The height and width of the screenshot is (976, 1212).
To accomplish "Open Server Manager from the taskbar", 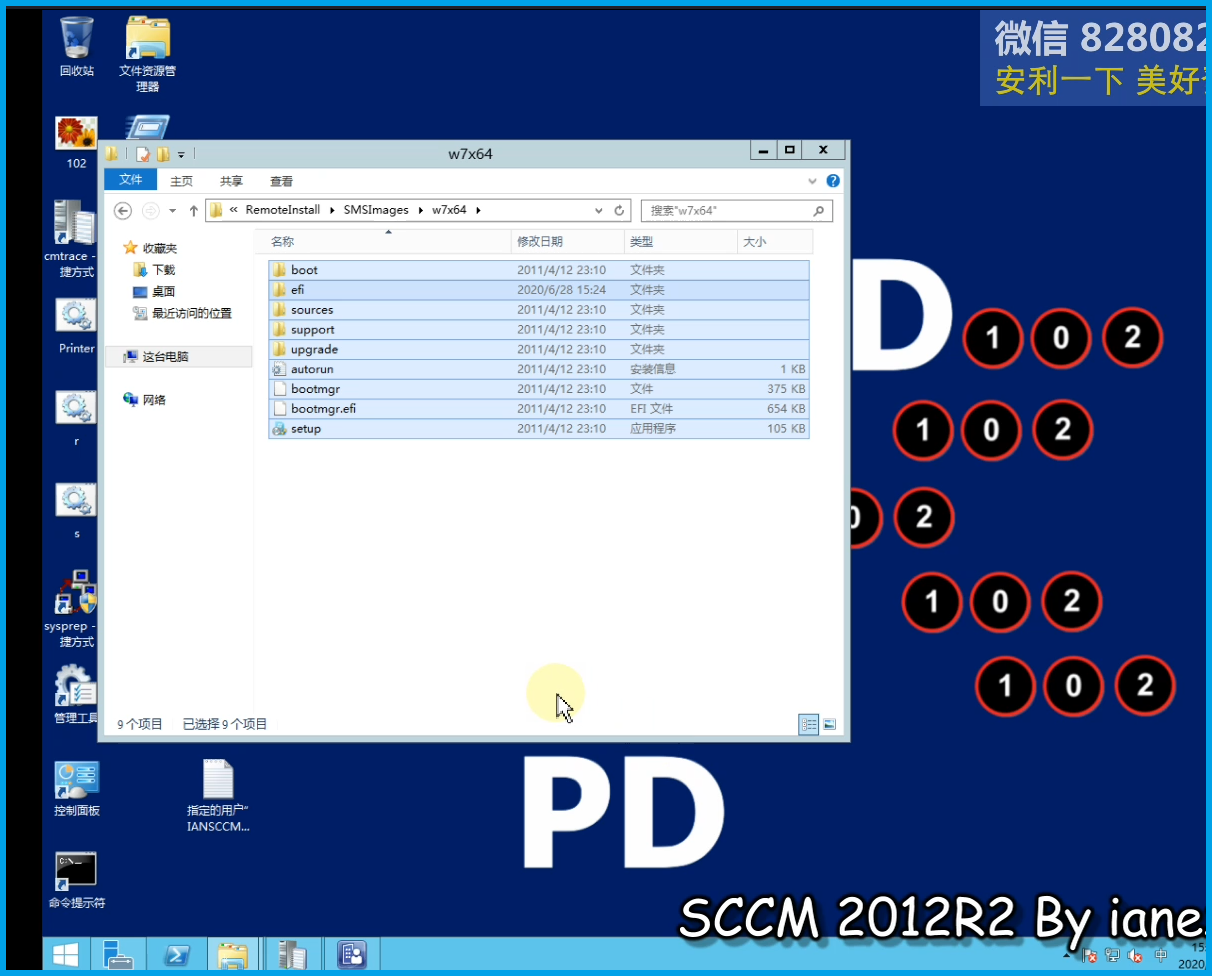I will [118, 955].
